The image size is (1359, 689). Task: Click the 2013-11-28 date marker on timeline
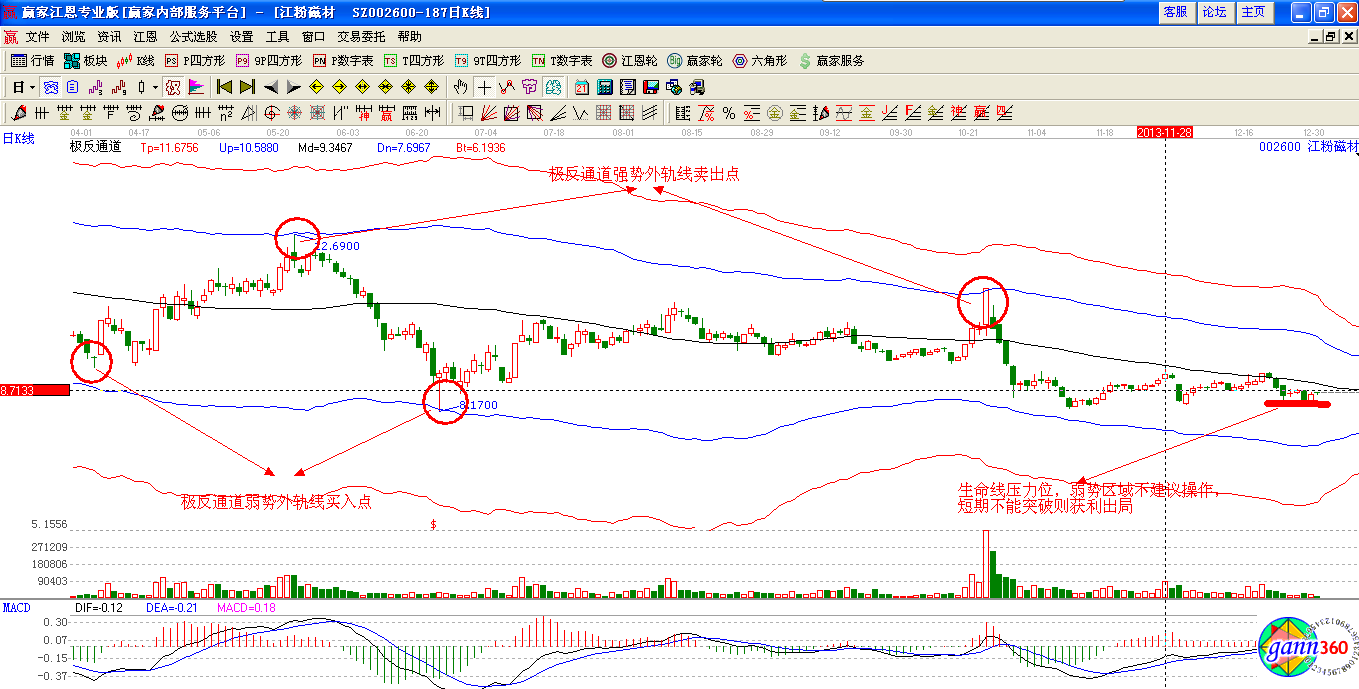click(1166, 132)
